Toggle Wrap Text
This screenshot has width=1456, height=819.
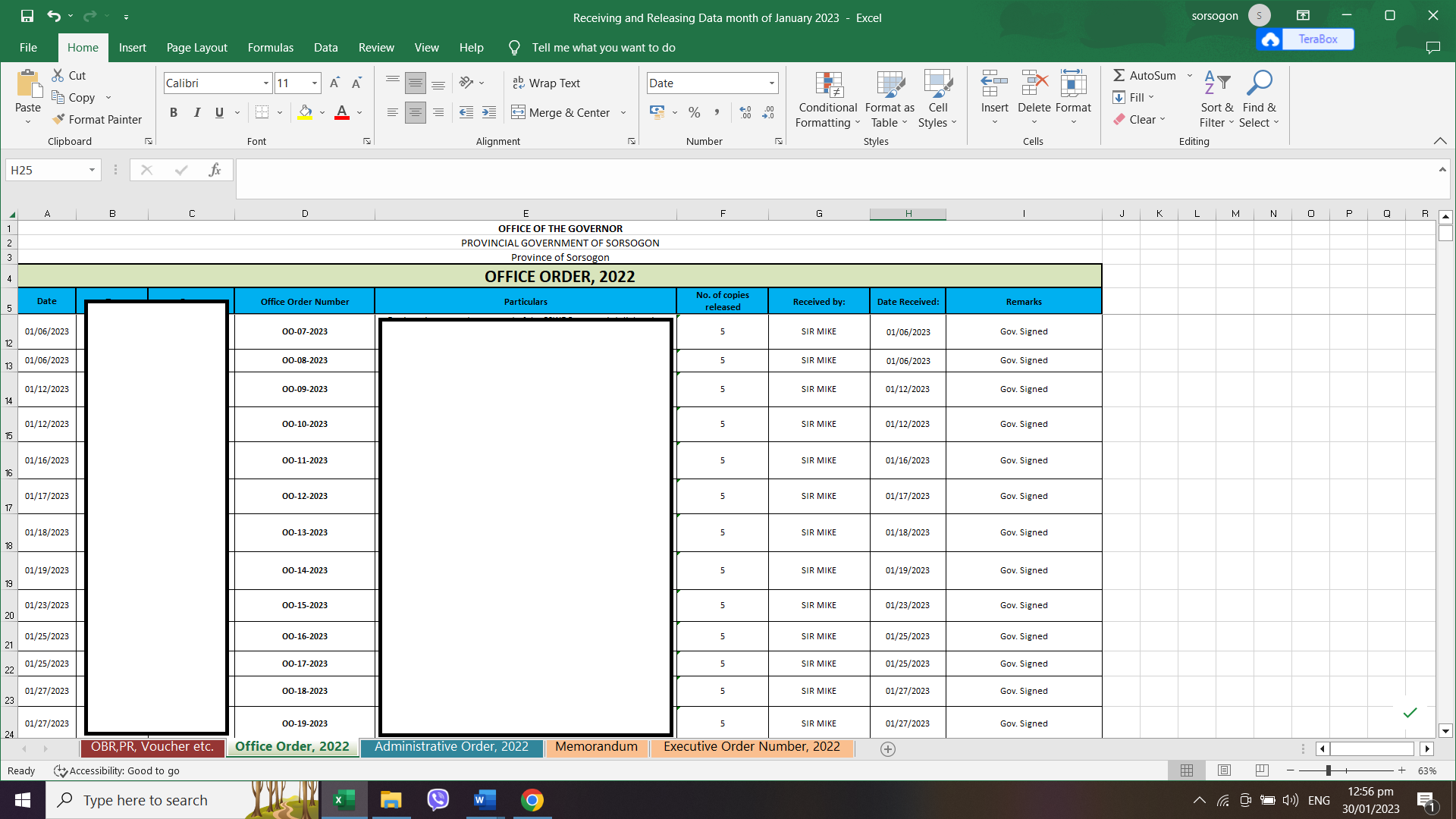(546, 83)
